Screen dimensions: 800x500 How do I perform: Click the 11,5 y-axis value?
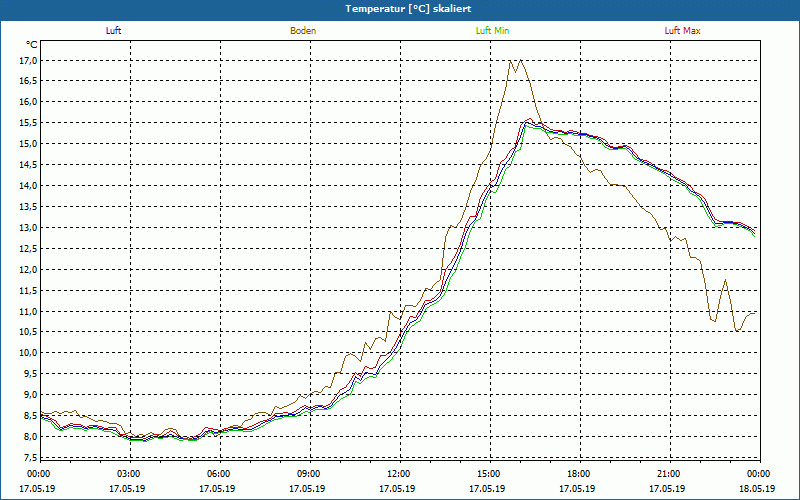[29, 290]
